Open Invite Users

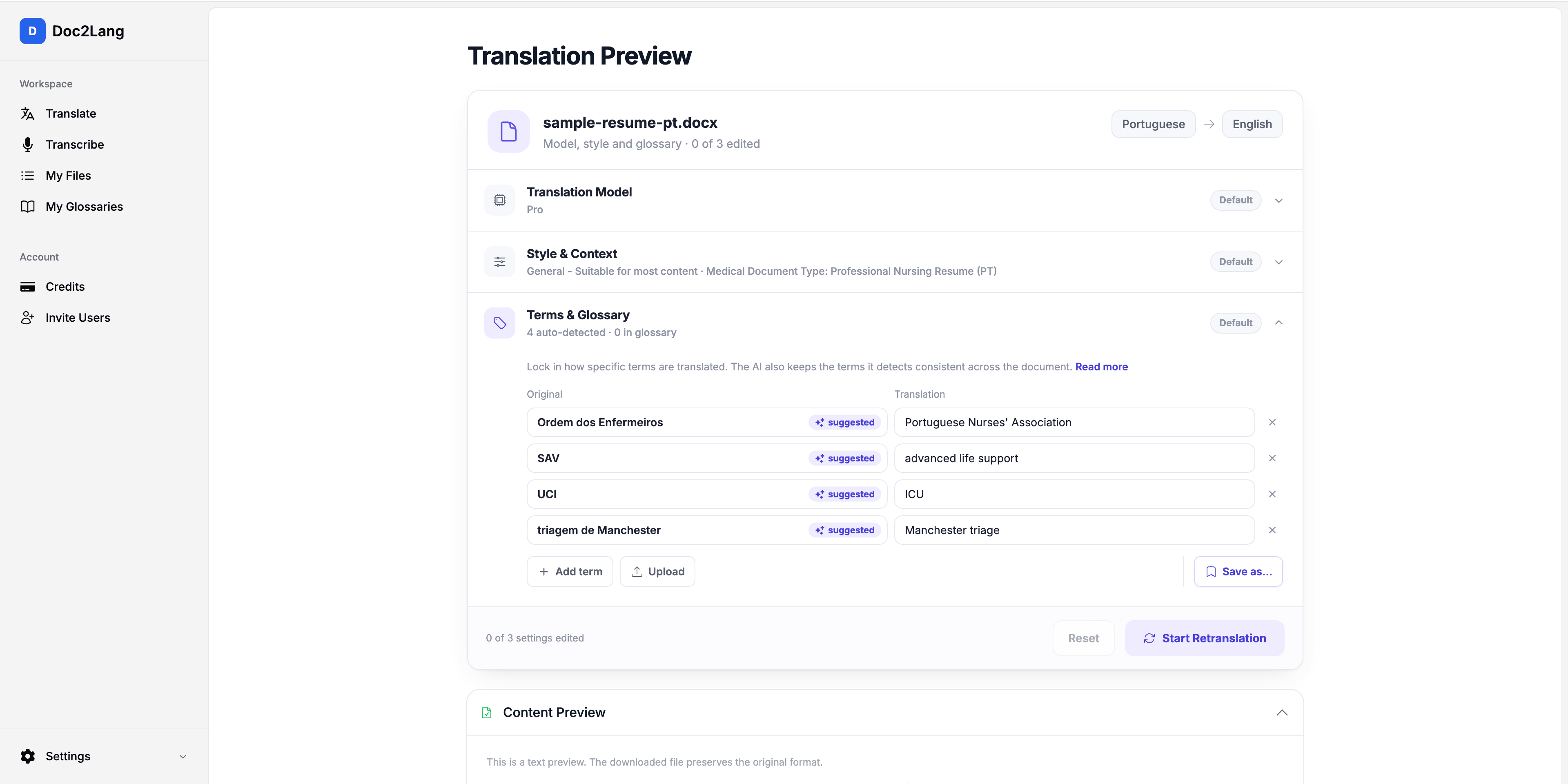tap(78, 318)
